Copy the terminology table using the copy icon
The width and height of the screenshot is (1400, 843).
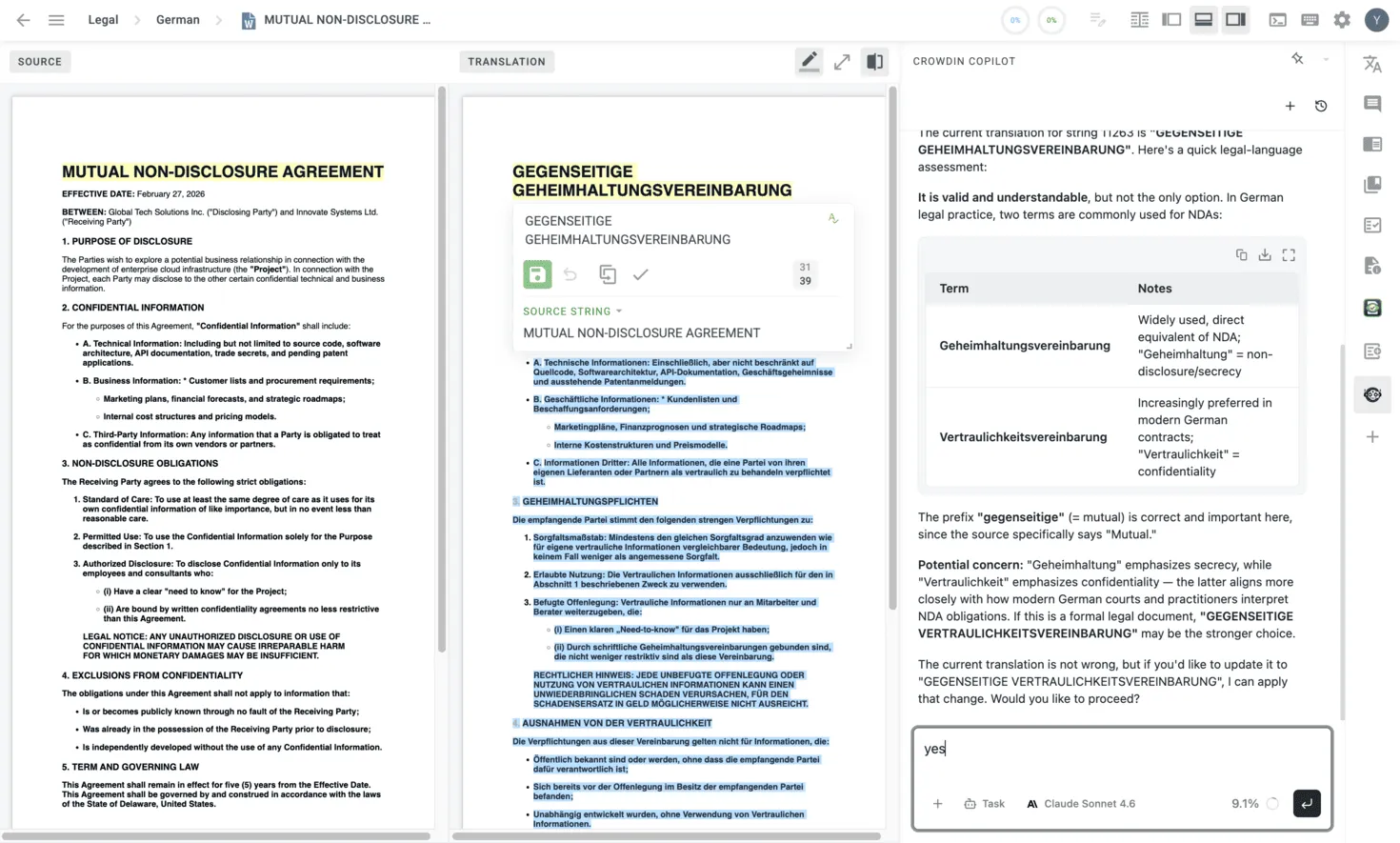tap(1241, 255)
